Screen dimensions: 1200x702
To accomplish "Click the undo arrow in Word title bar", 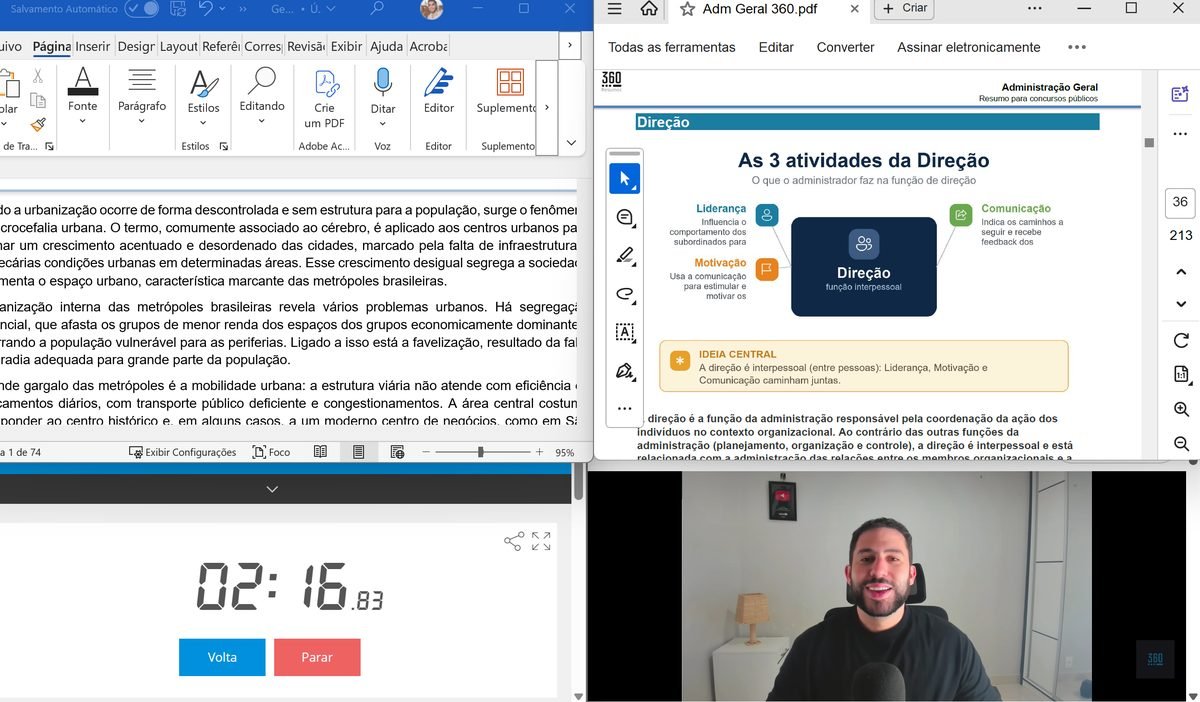I will tap(206, 9).
